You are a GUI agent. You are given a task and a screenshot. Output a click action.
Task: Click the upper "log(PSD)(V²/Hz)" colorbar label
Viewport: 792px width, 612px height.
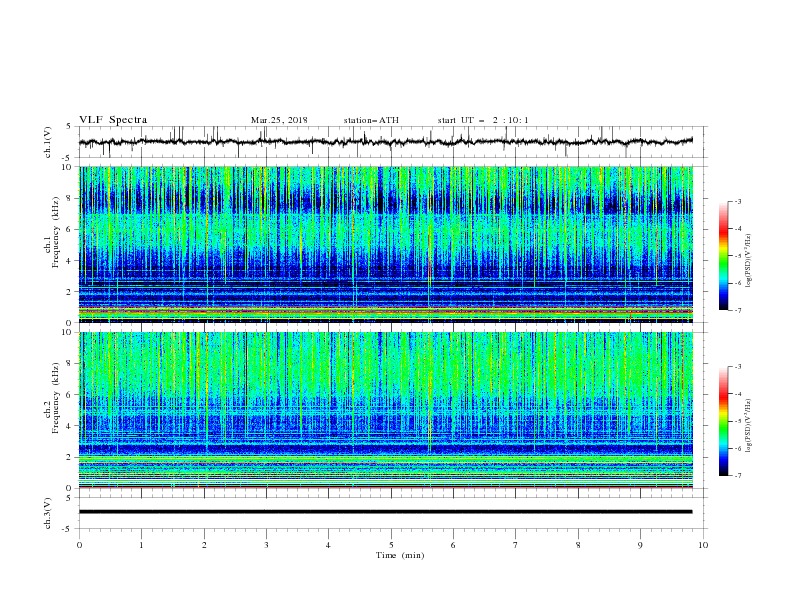[749, 261]
